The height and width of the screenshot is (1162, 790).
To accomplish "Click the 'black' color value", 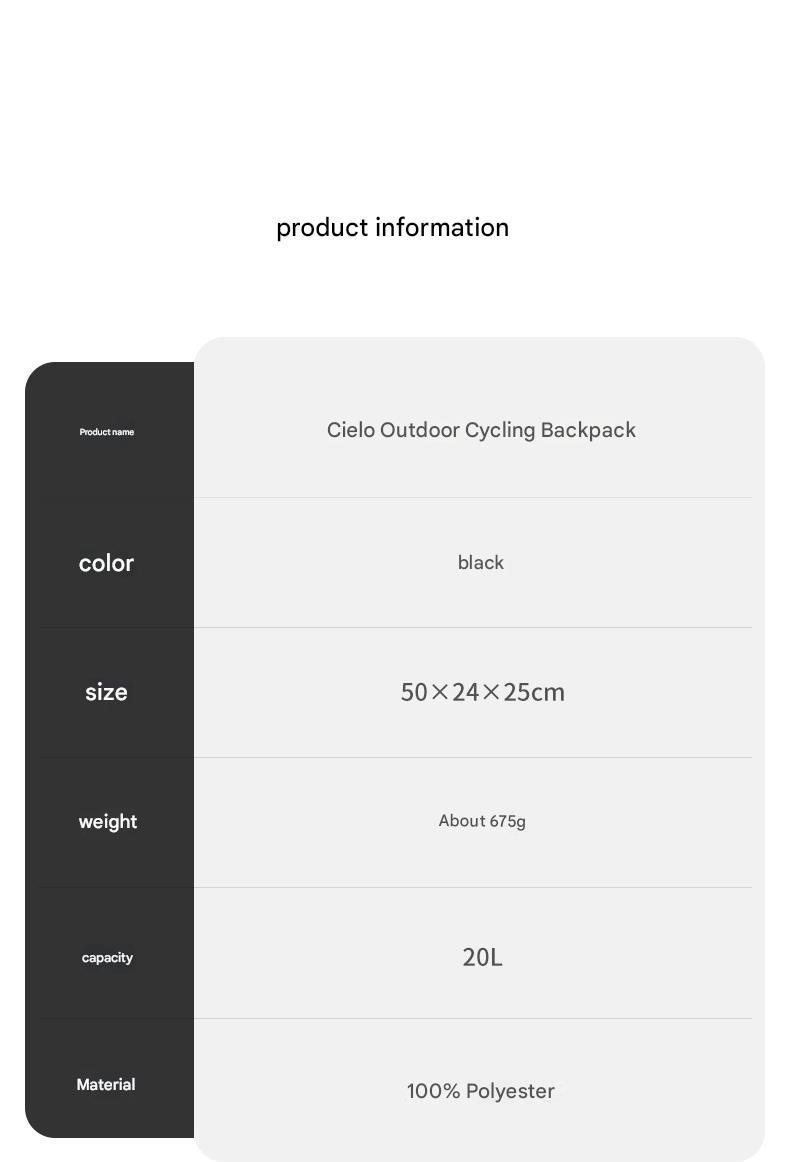I will (480, 562).
